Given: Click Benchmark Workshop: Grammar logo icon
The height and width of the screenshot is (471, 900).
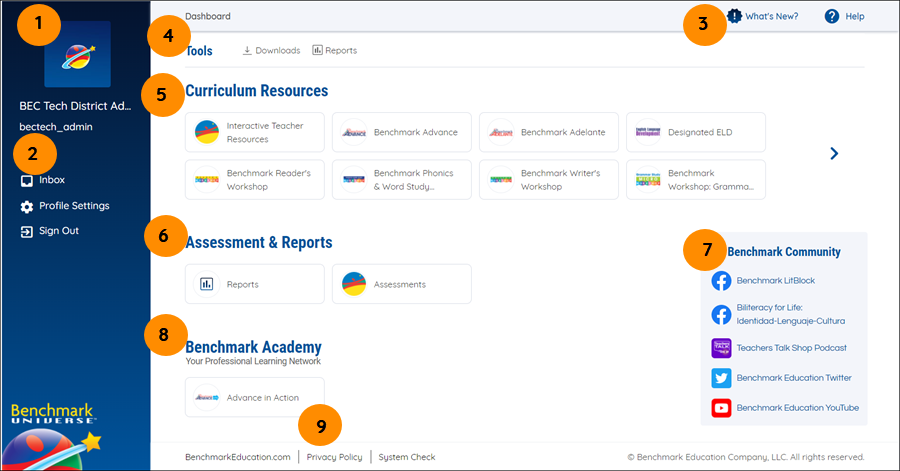Looking at the screenshot, I should tap(647, 180).
